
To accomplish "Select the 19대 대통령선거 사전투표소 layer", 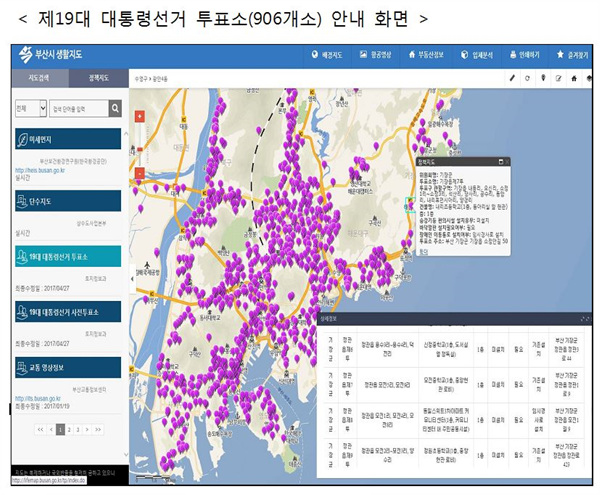I will 68,311.
